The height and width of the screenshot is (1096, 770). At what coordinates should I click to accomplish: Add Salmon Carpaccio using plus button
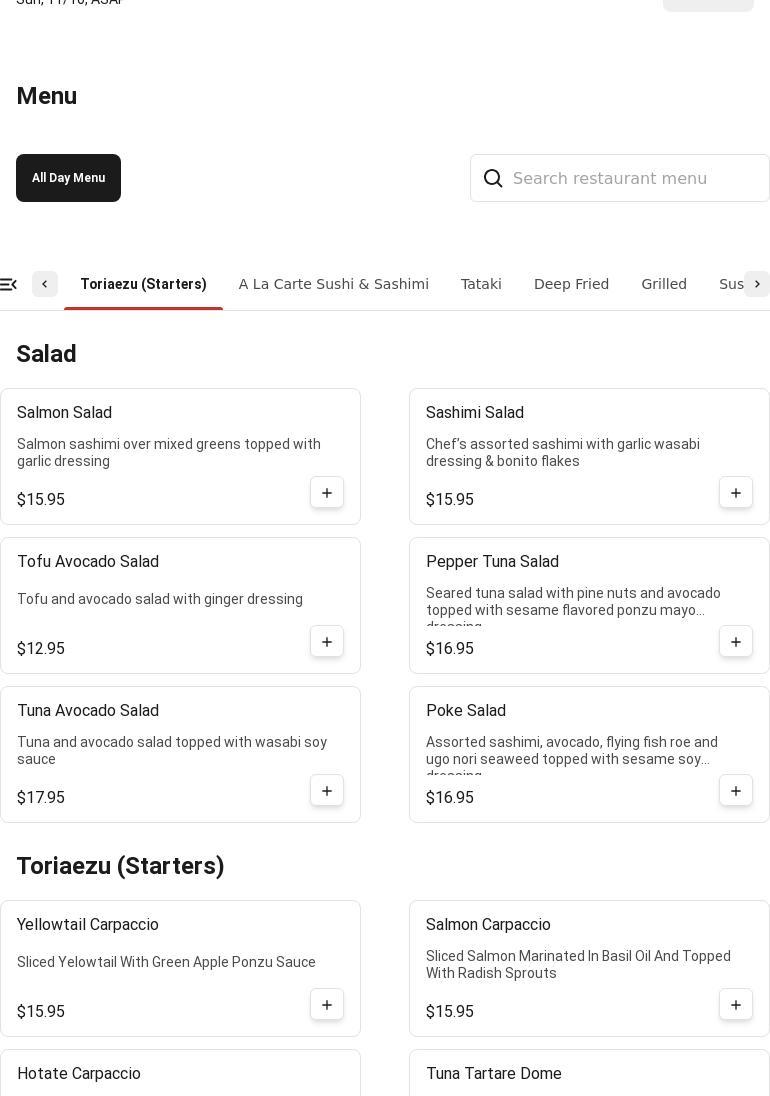point(736,1005)
